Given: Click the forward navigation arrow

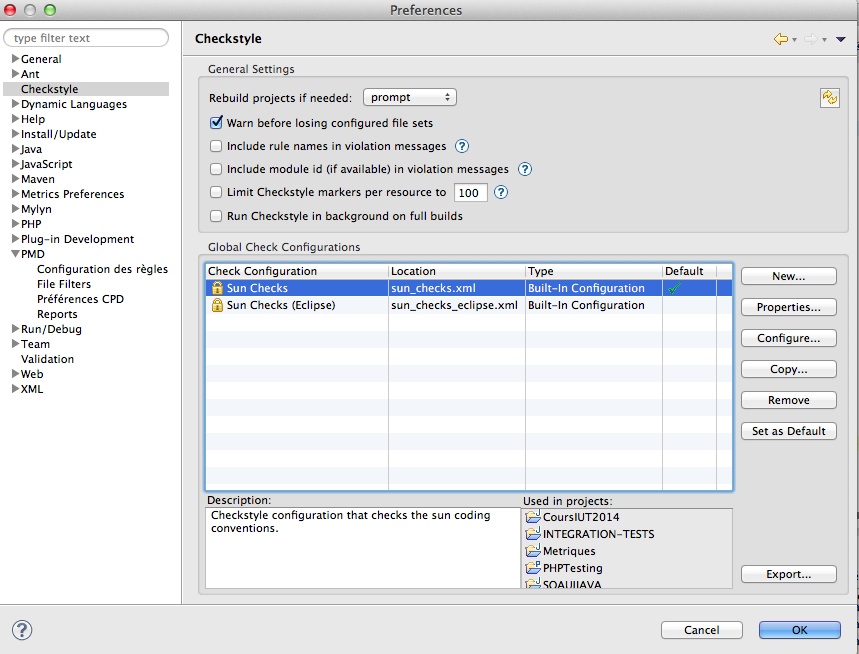Looking at the screenshot, I should 808,37.
